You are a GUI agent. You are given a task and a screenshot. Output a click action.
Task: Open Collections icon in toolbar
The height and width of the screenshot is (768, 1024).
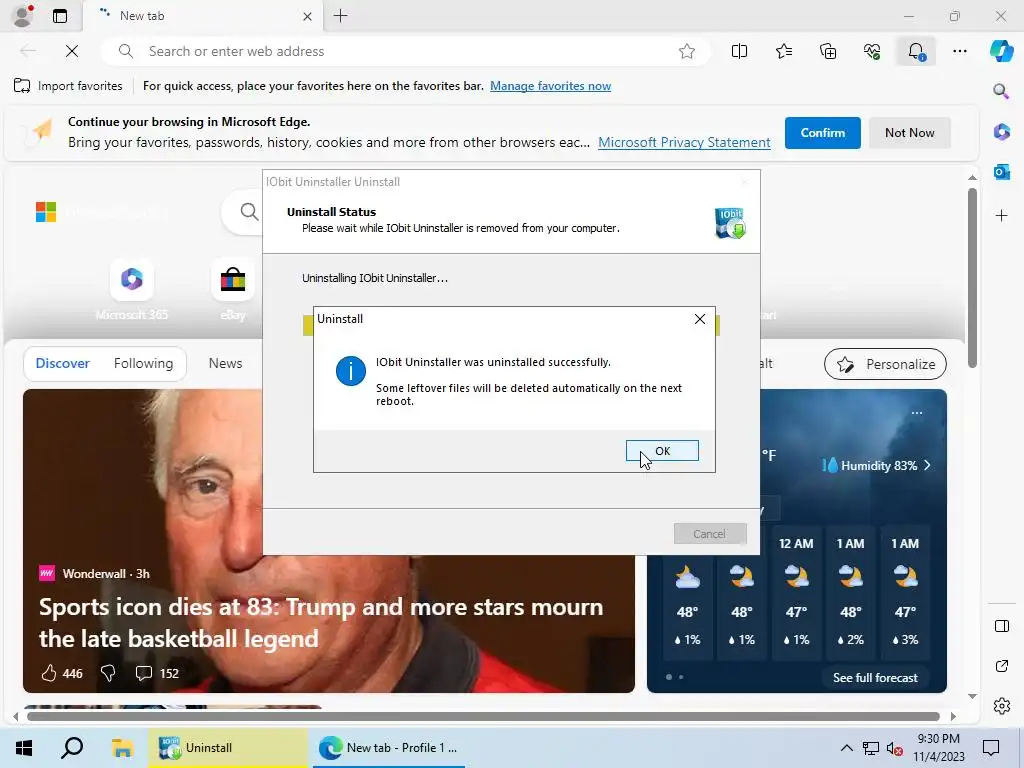click(x=827, y=51)
